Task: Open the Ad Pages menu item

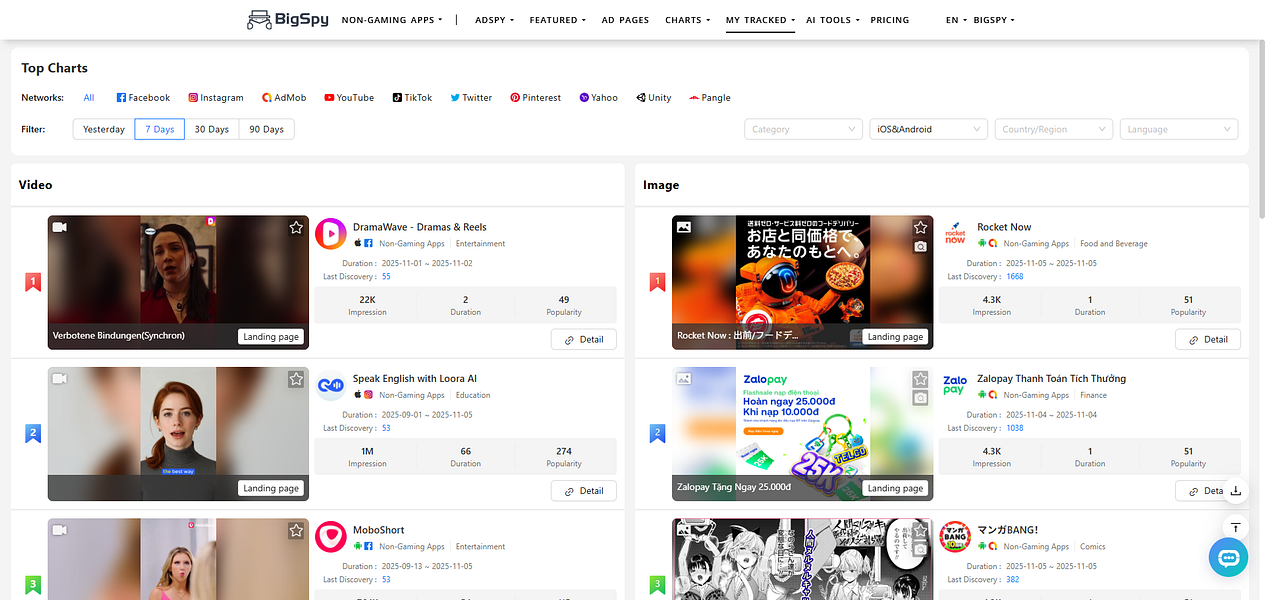Action: point(625,20)
